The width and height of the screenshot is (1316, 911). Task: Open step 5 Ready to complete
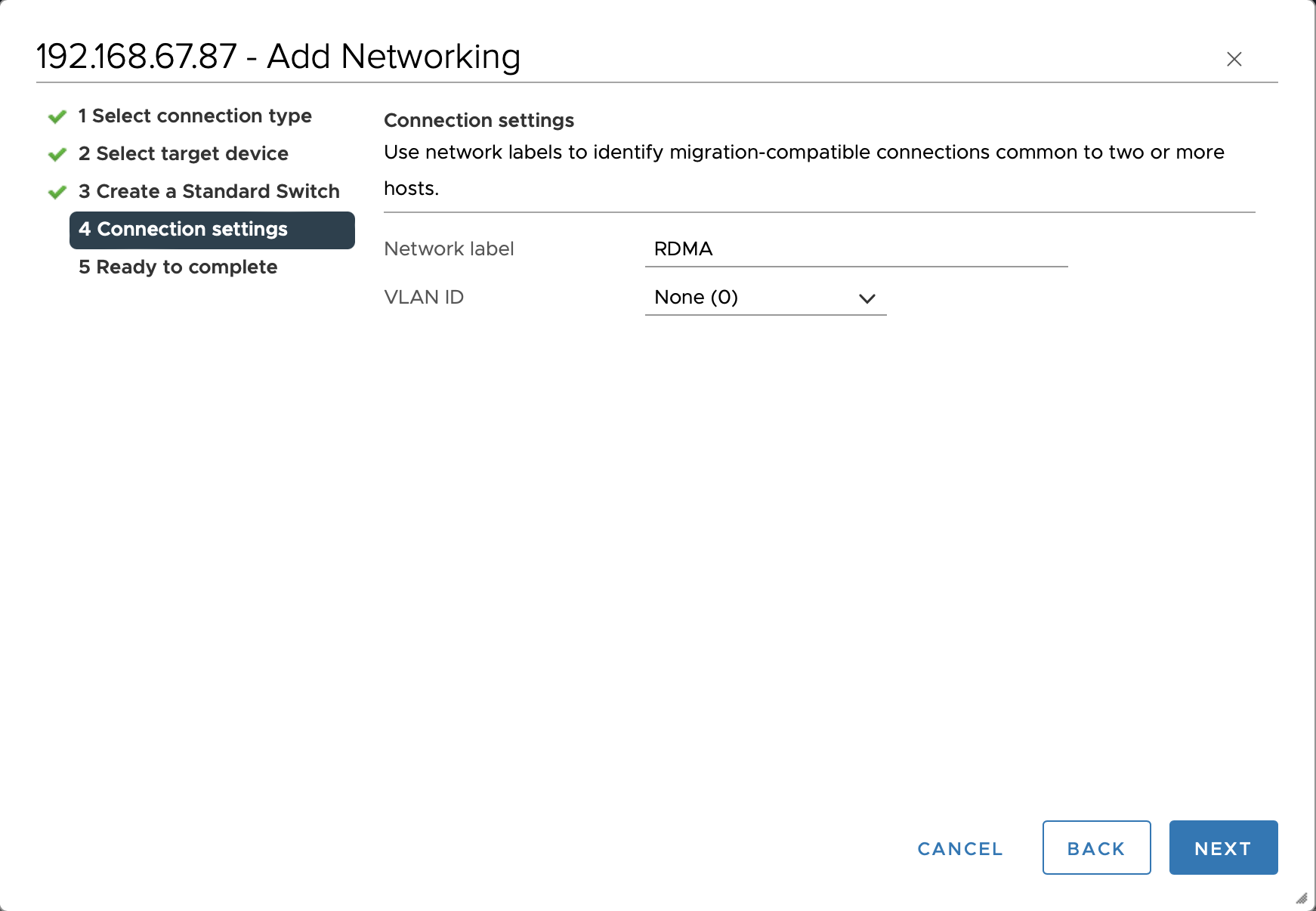(178, 267)
